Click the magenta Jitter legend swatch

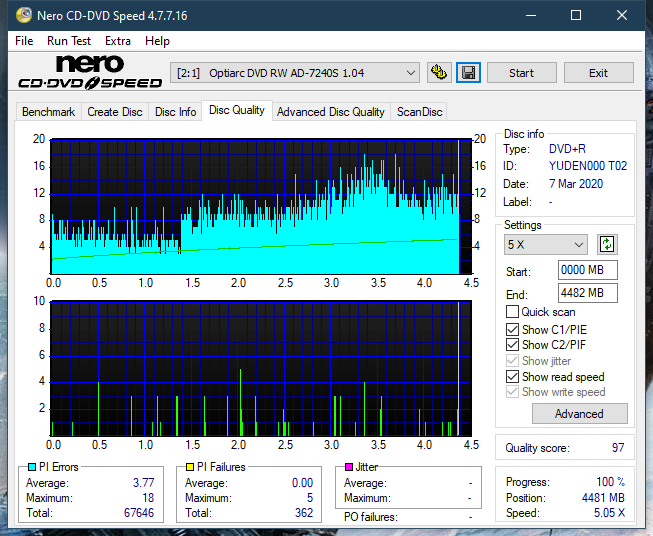point(349,467)
